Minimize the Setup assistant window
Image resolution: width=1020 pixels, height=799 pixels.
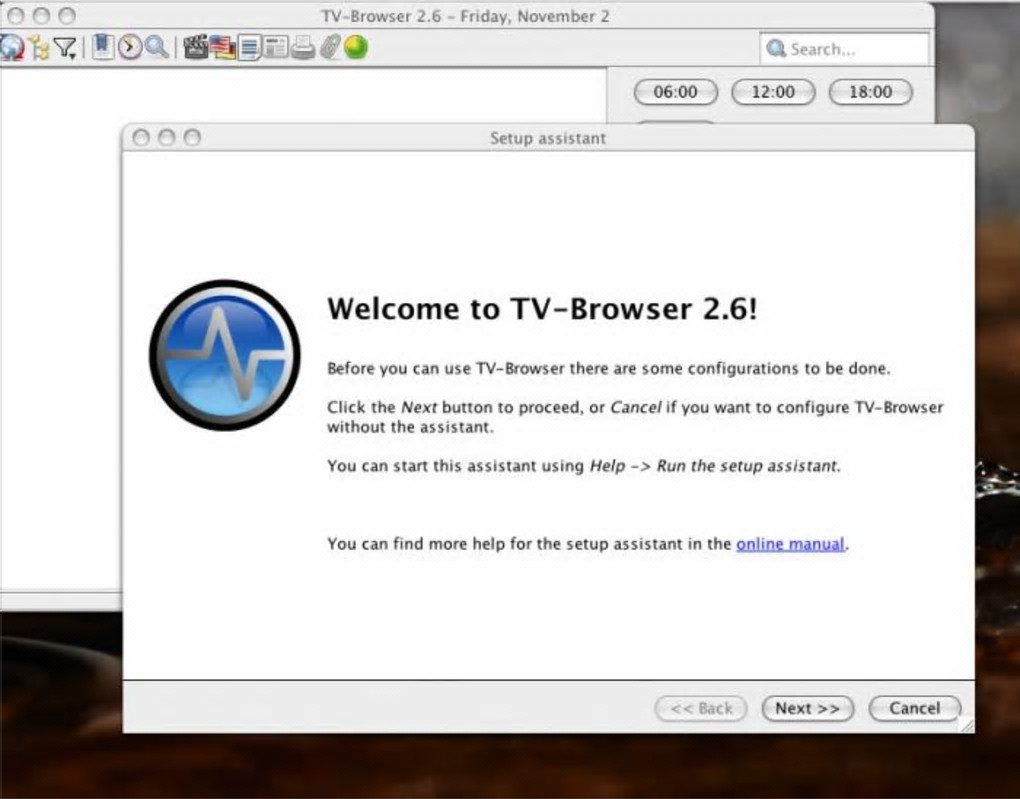click(x=167, y=137)
